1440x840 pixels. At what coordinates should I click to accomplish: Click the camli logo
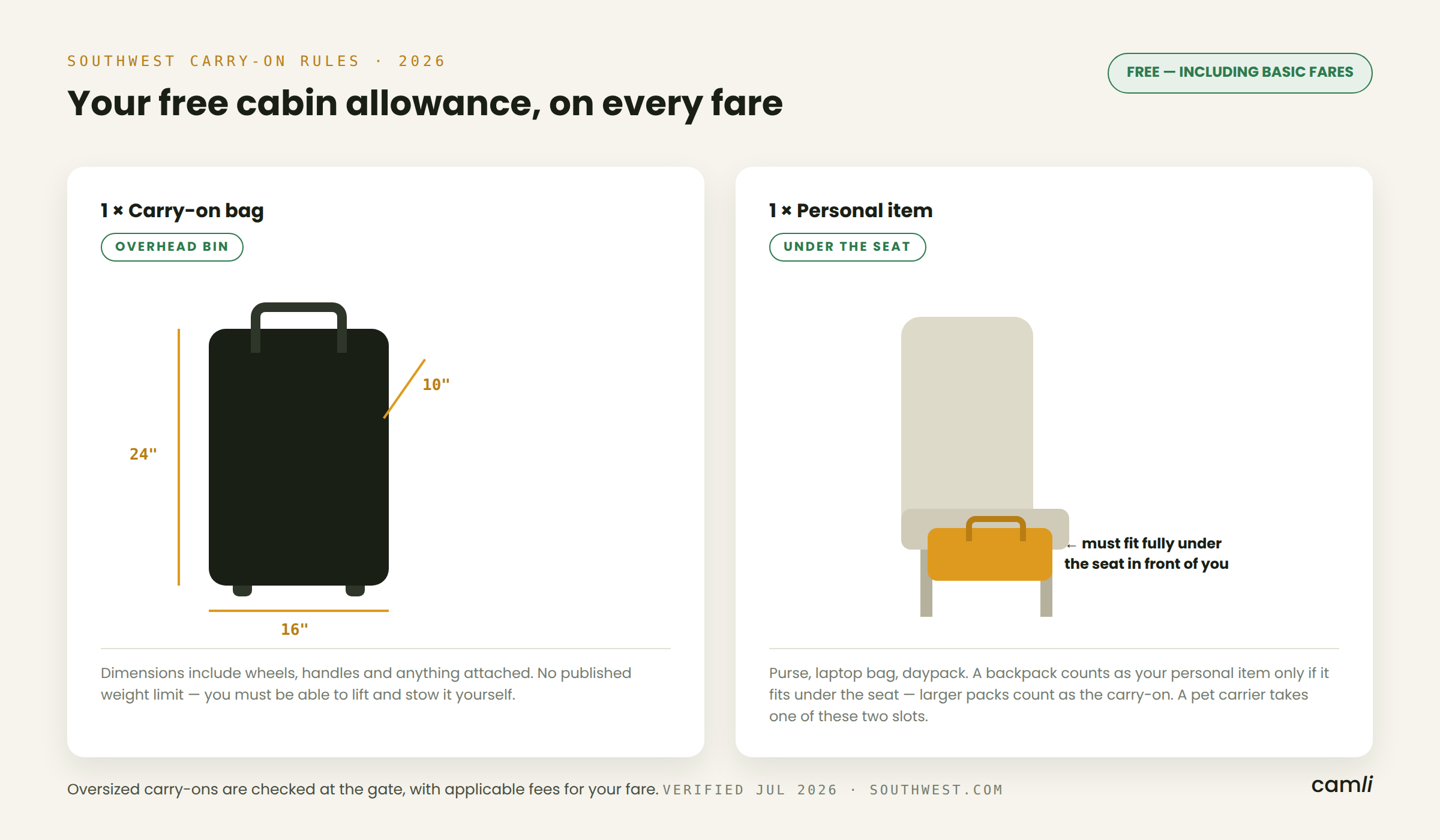tap(1342, 785)
